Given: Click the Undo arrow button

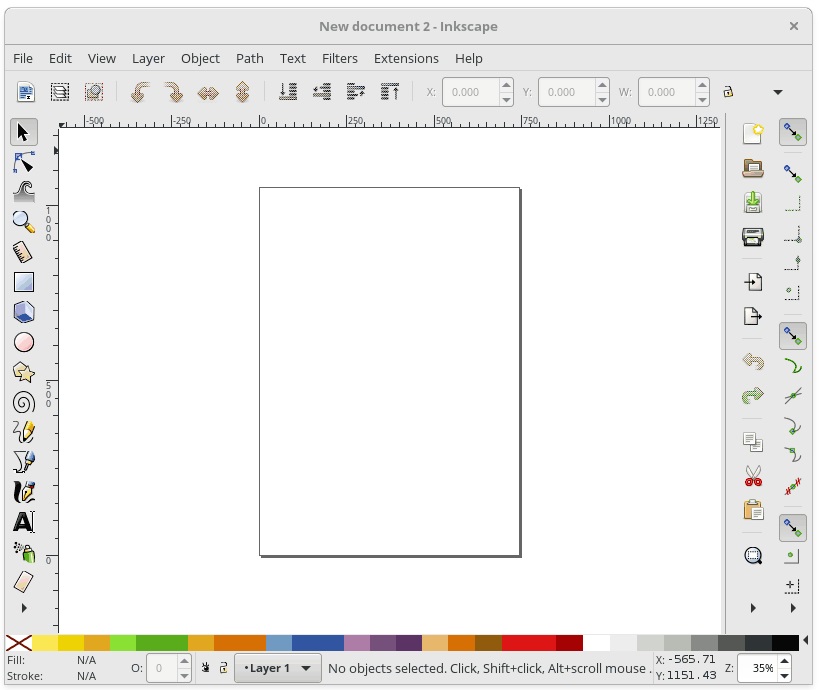Looking at the screenshot, I should (x=753, y=362).
